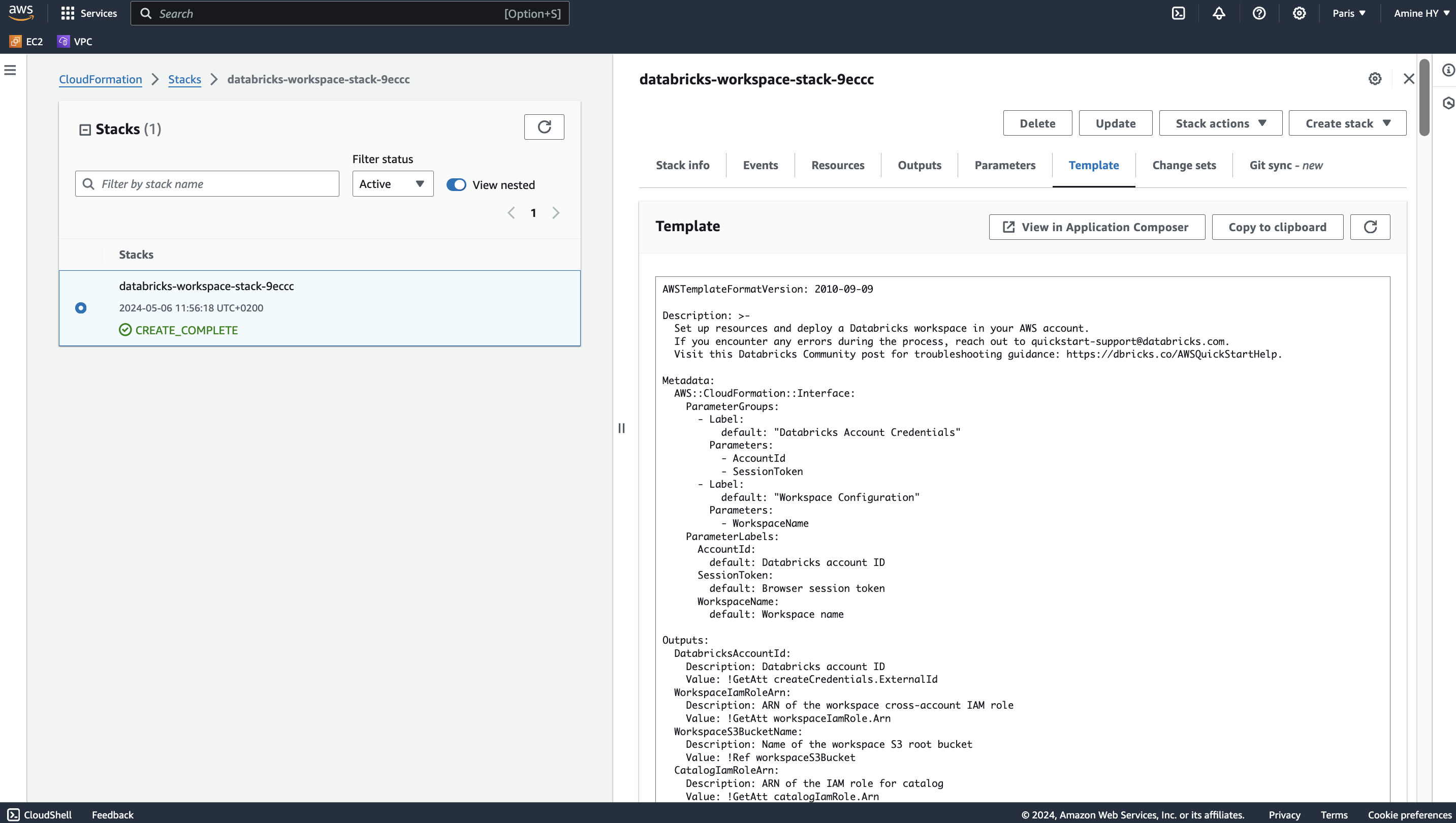Viewport: 1456px width, 823px height.
Task: Click the Delete stack button
Action: tap(1037, 123)
